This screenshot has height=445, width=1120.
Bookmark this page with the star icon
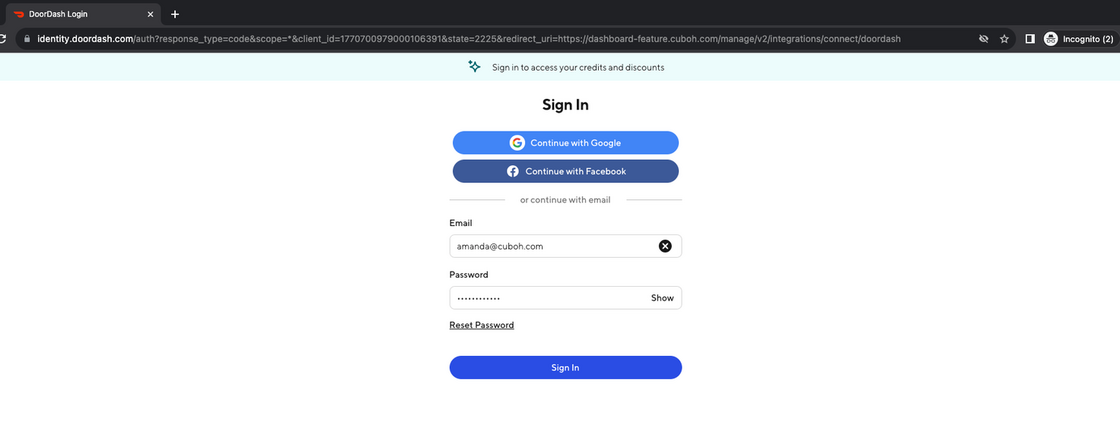click(x=1004, y=39)
